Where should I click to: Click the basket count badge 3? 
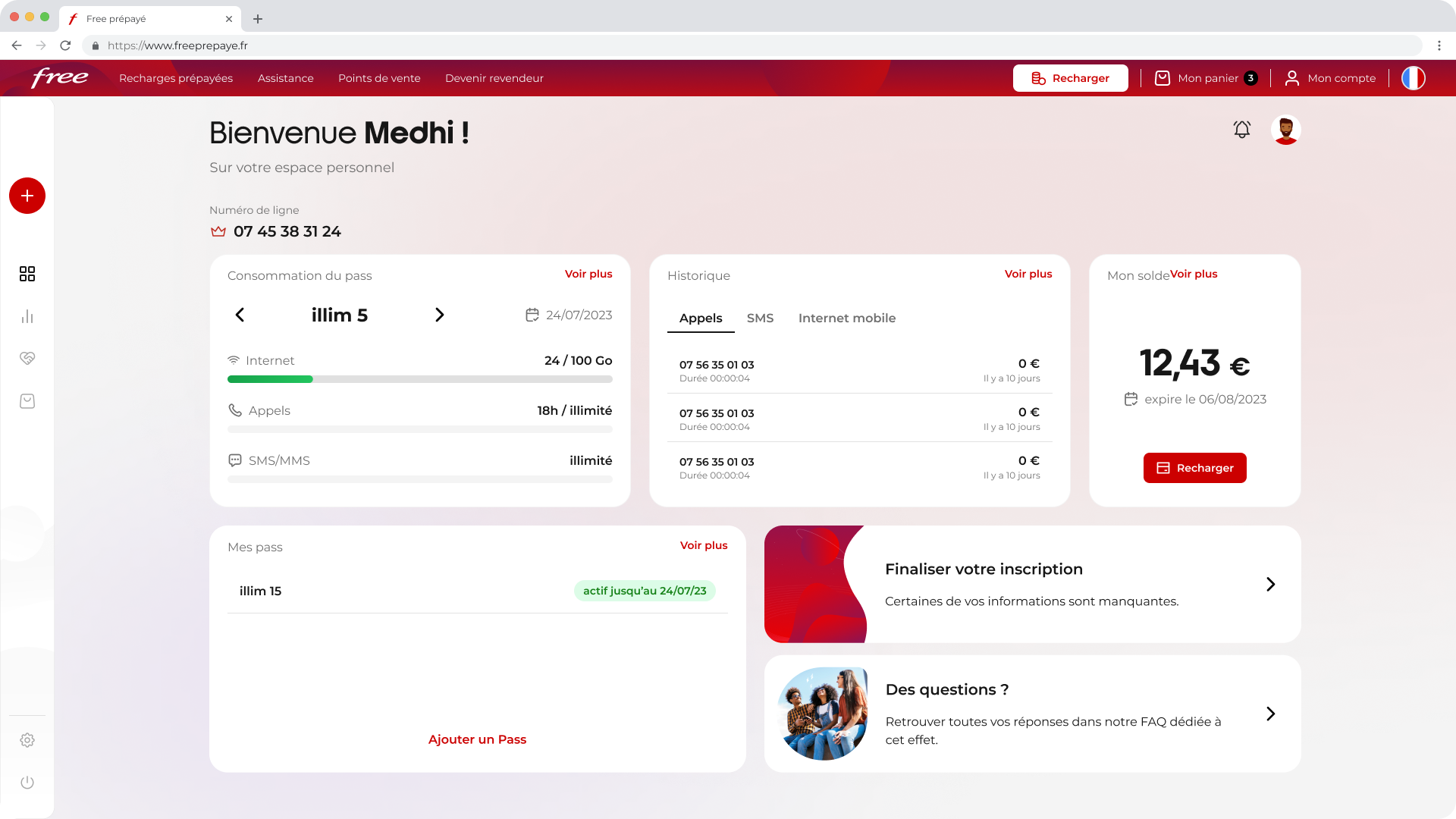(x=1250, y=78)
